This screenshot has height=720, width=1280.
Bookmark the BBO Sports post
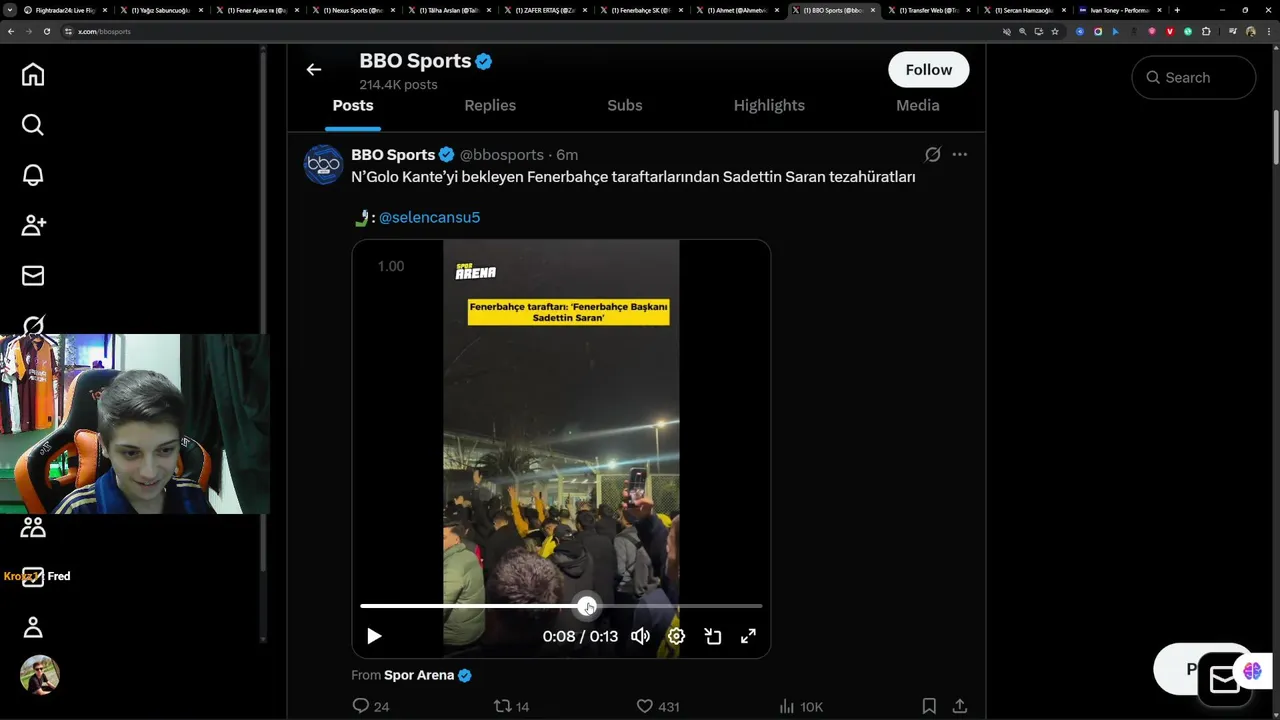(x=929, y=706)
